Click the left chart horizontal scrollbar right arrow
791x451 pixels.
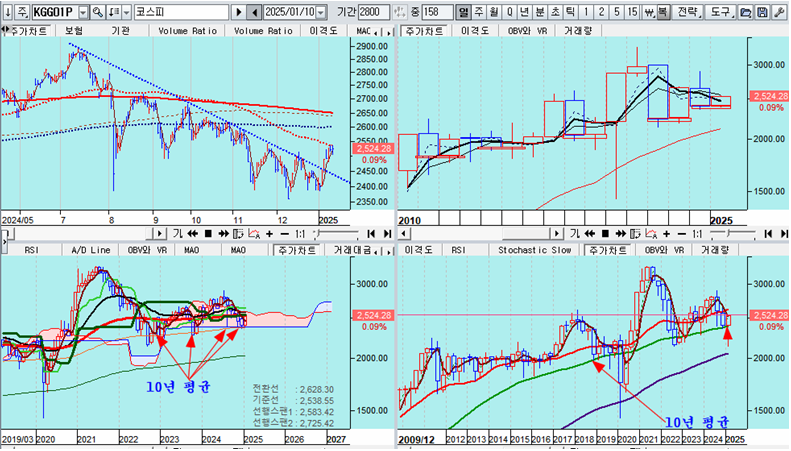[159, 234]
